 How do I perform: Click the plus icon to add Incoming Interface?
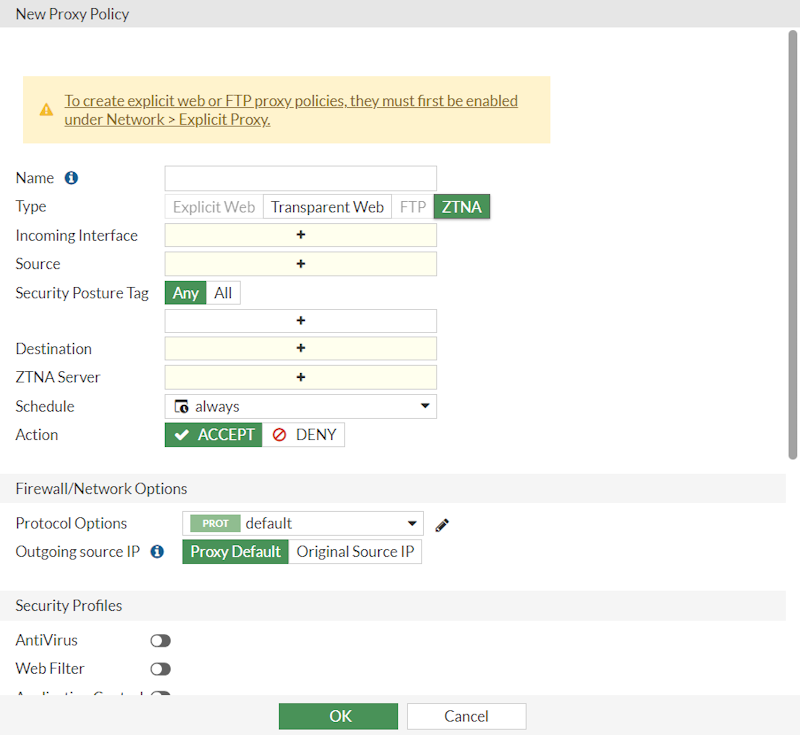pyautogui.click(x=300, y=234)
